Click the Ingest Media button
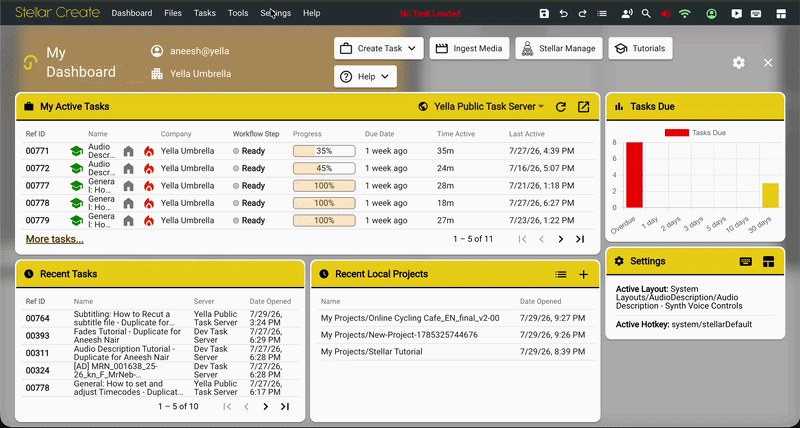 [469, 48]
